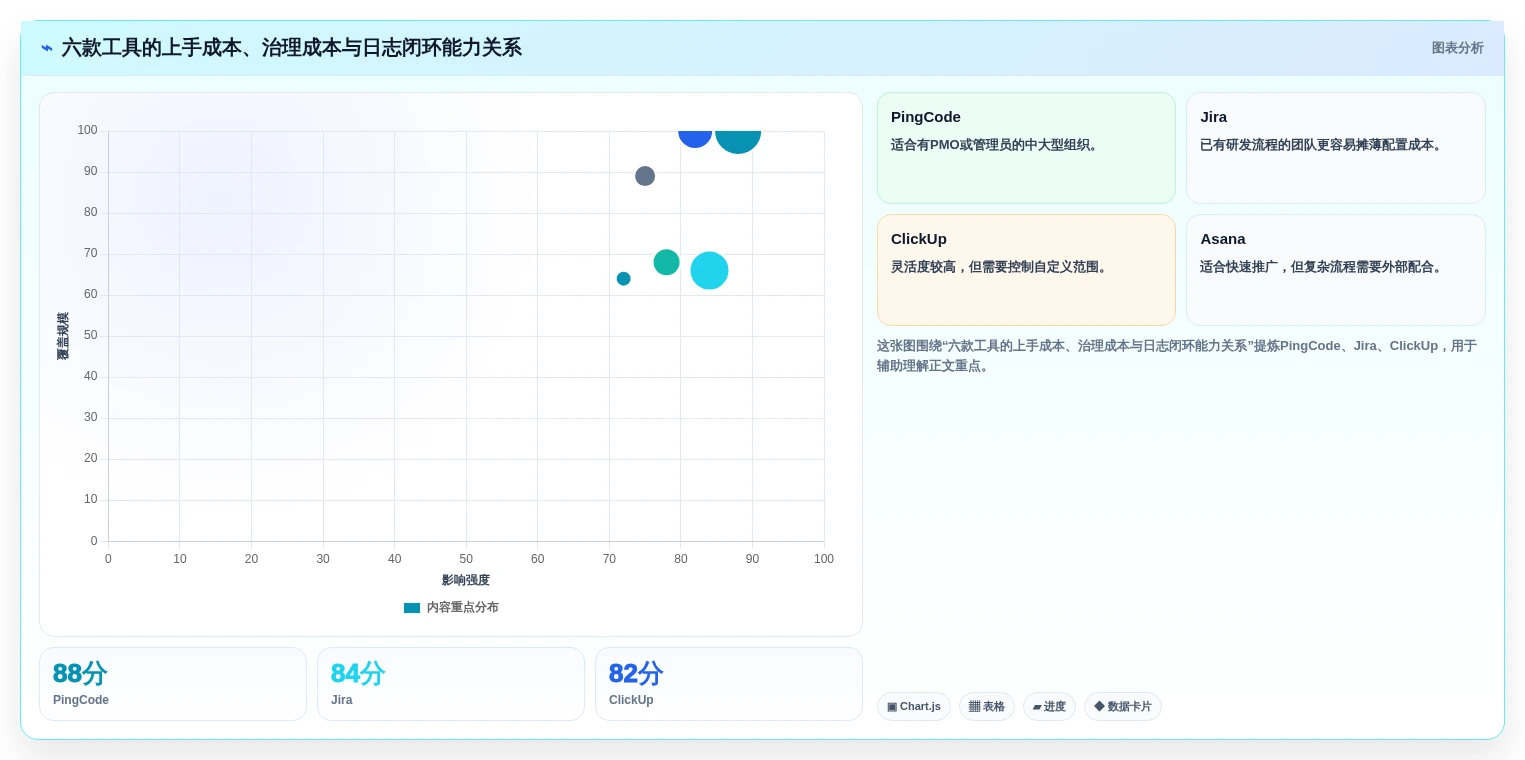Click the 图表分析 label in the header

coord(1457,48)
